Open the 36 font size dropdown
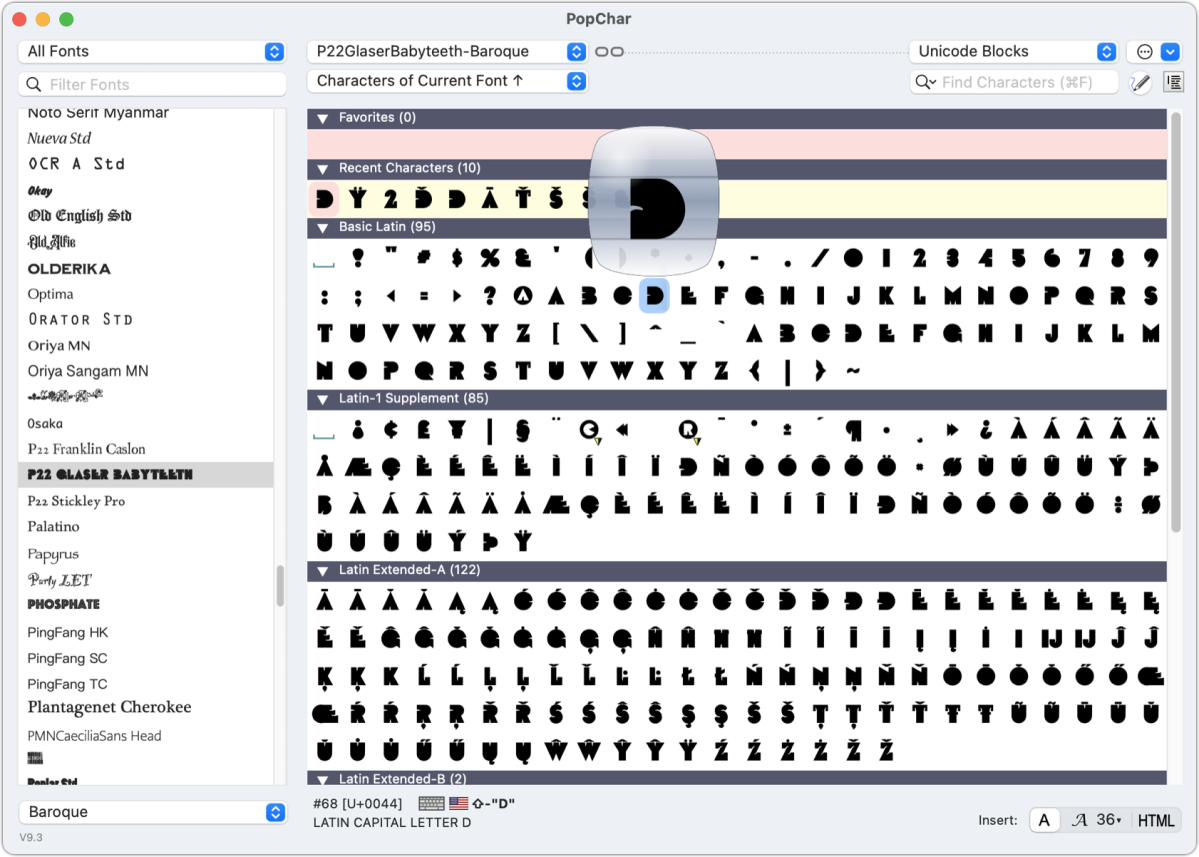The image size is (1199, 857). tap(1109, 820)
